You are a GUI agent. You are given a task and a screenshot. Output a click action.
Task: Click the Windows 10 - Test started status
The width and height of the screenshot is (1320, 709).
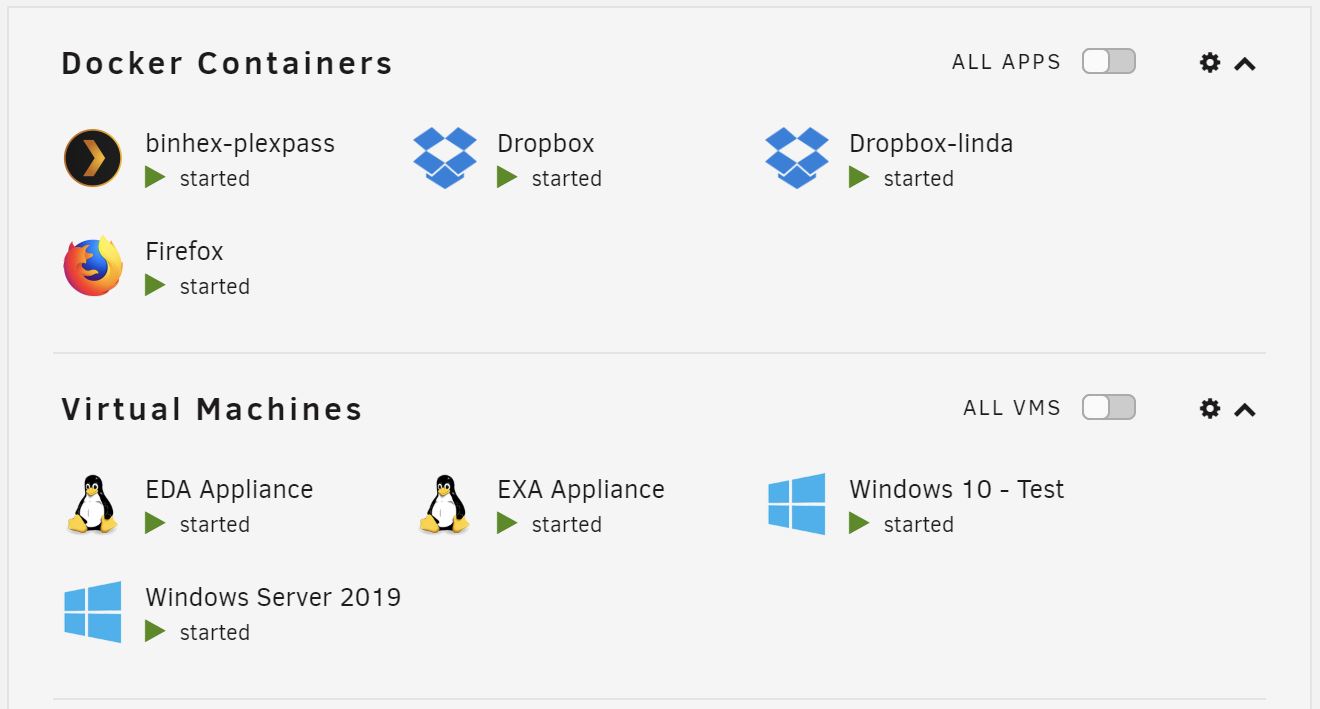click(x=901, y=524)
